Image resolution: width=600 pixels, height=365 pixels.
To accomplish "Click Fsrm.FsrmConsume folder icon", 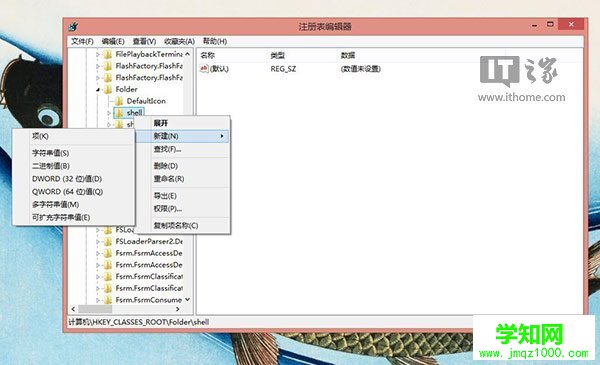I will 108,300.
